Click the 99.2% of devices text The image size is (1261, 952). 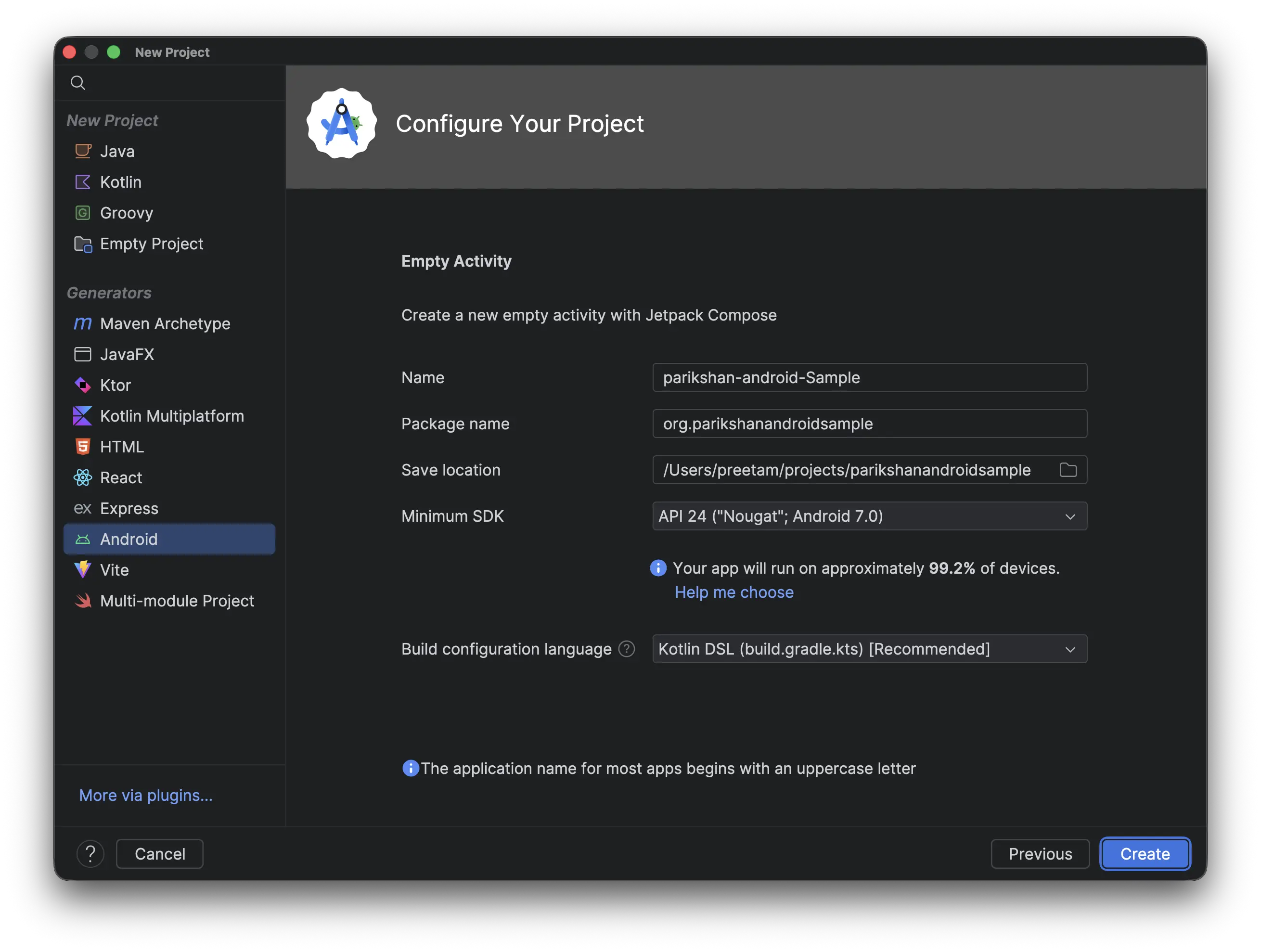coord(993,568)
